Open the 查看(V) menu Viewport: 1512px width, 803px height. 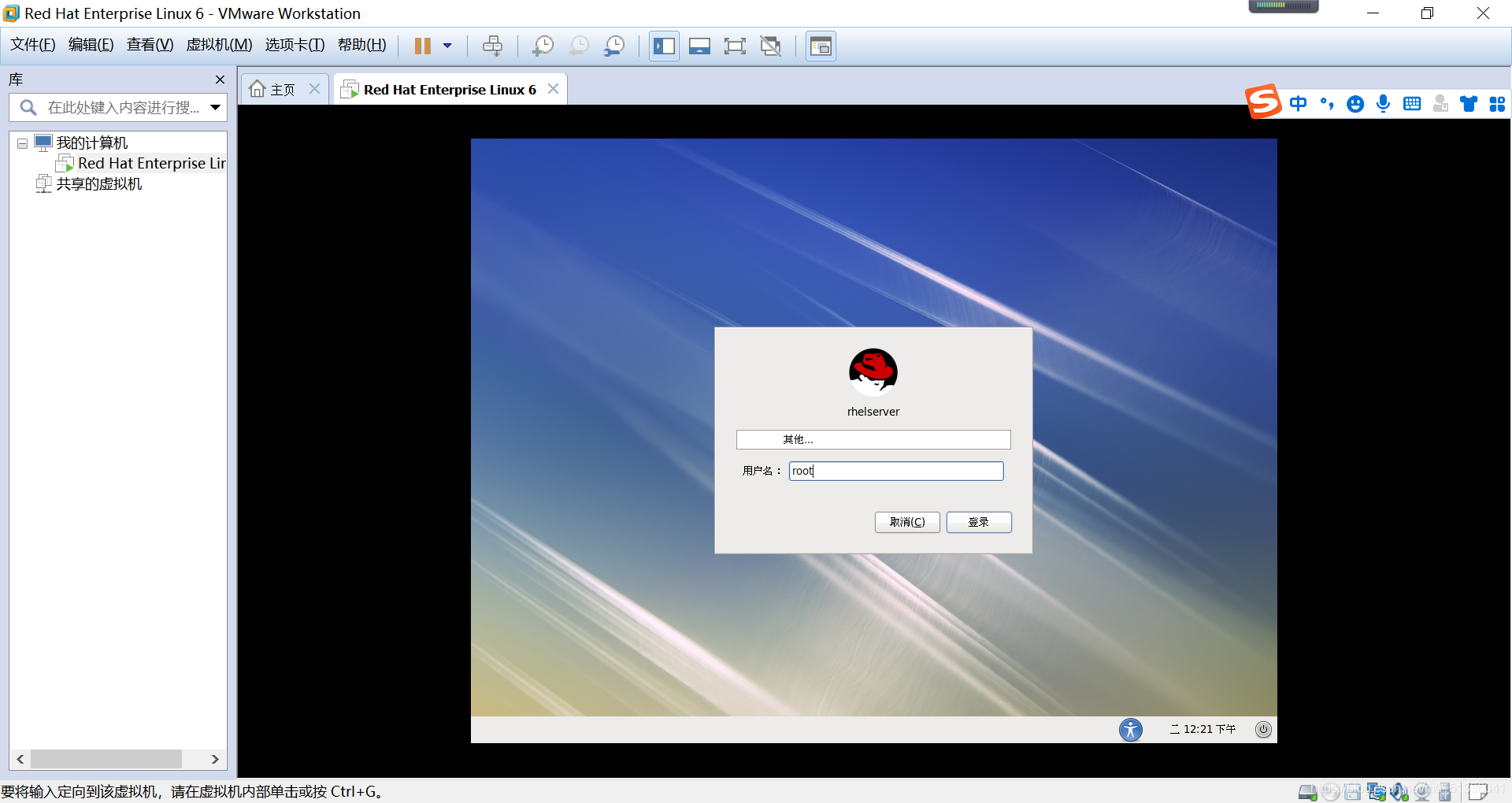pyautogui.click(x=150, y=45)
